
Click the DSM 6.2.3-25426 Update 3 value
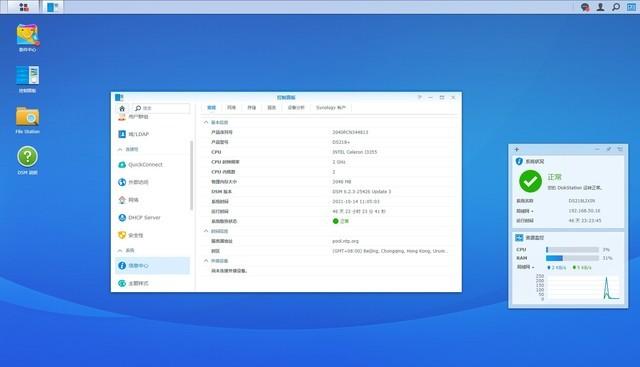362,191
